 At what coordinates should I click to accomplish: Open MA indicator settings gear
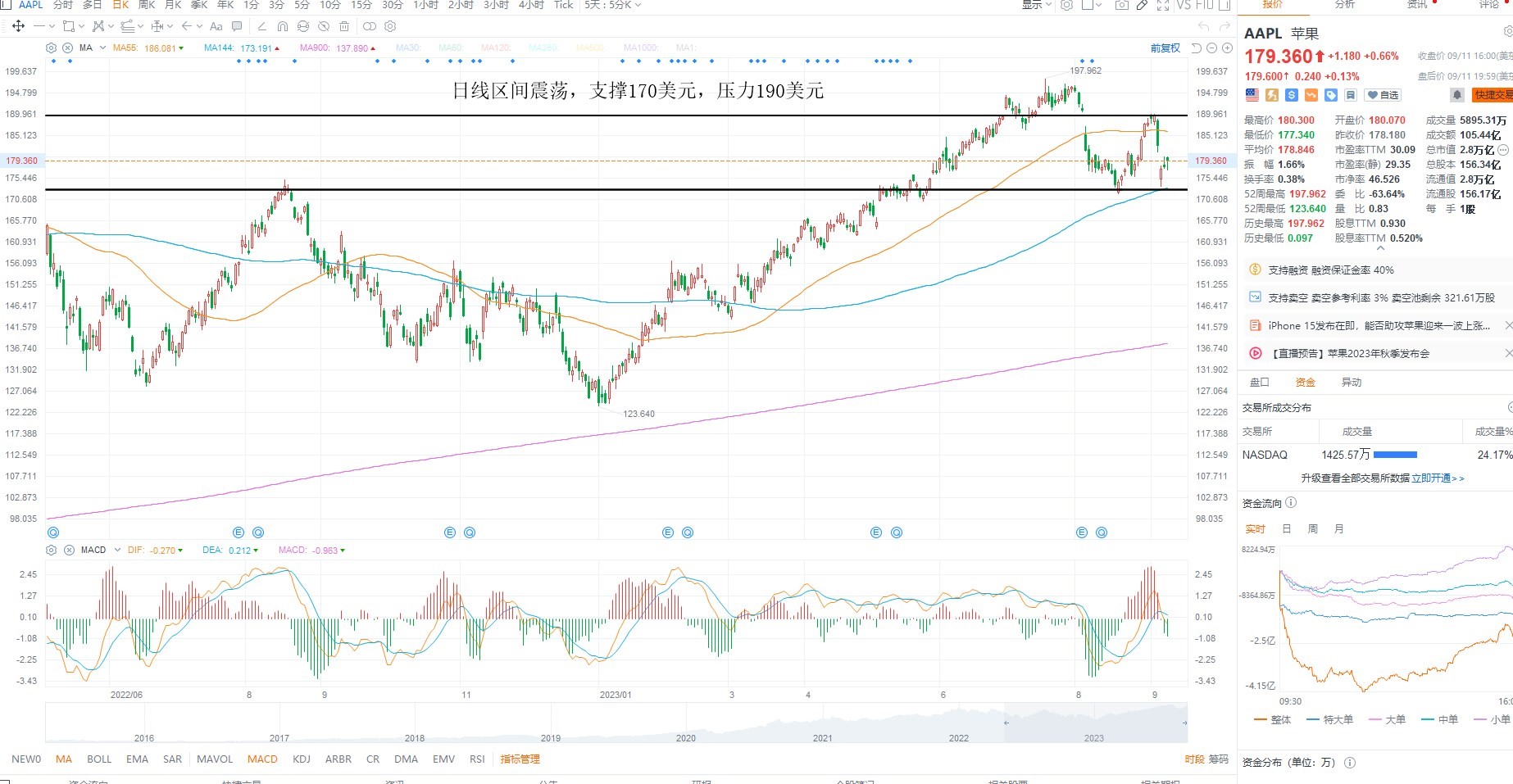(x=52, y=48)
